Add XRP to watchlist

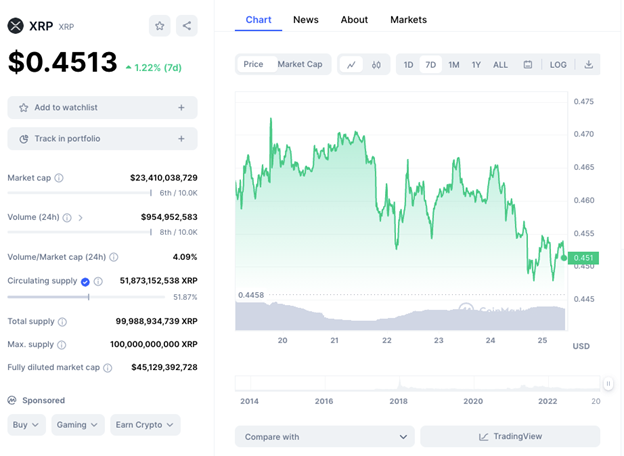click(102, 107)
